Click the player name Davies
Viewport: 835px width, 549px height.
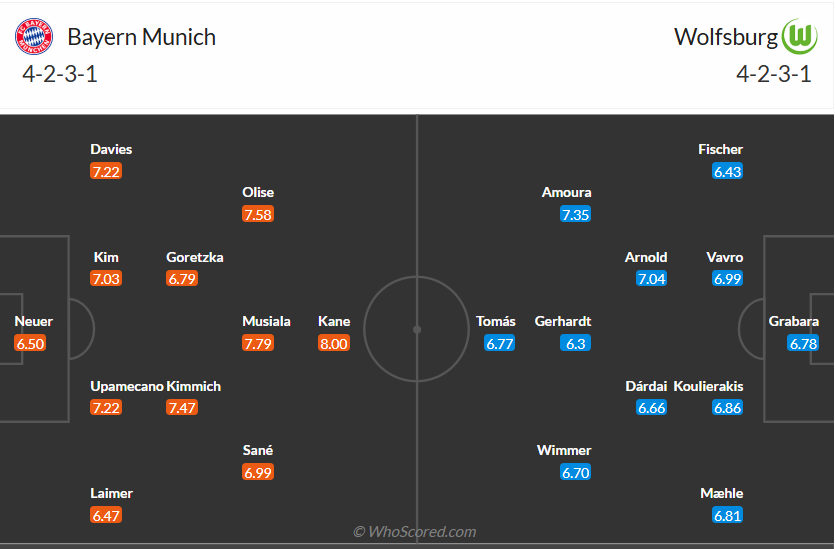click(x=111, y=150)
